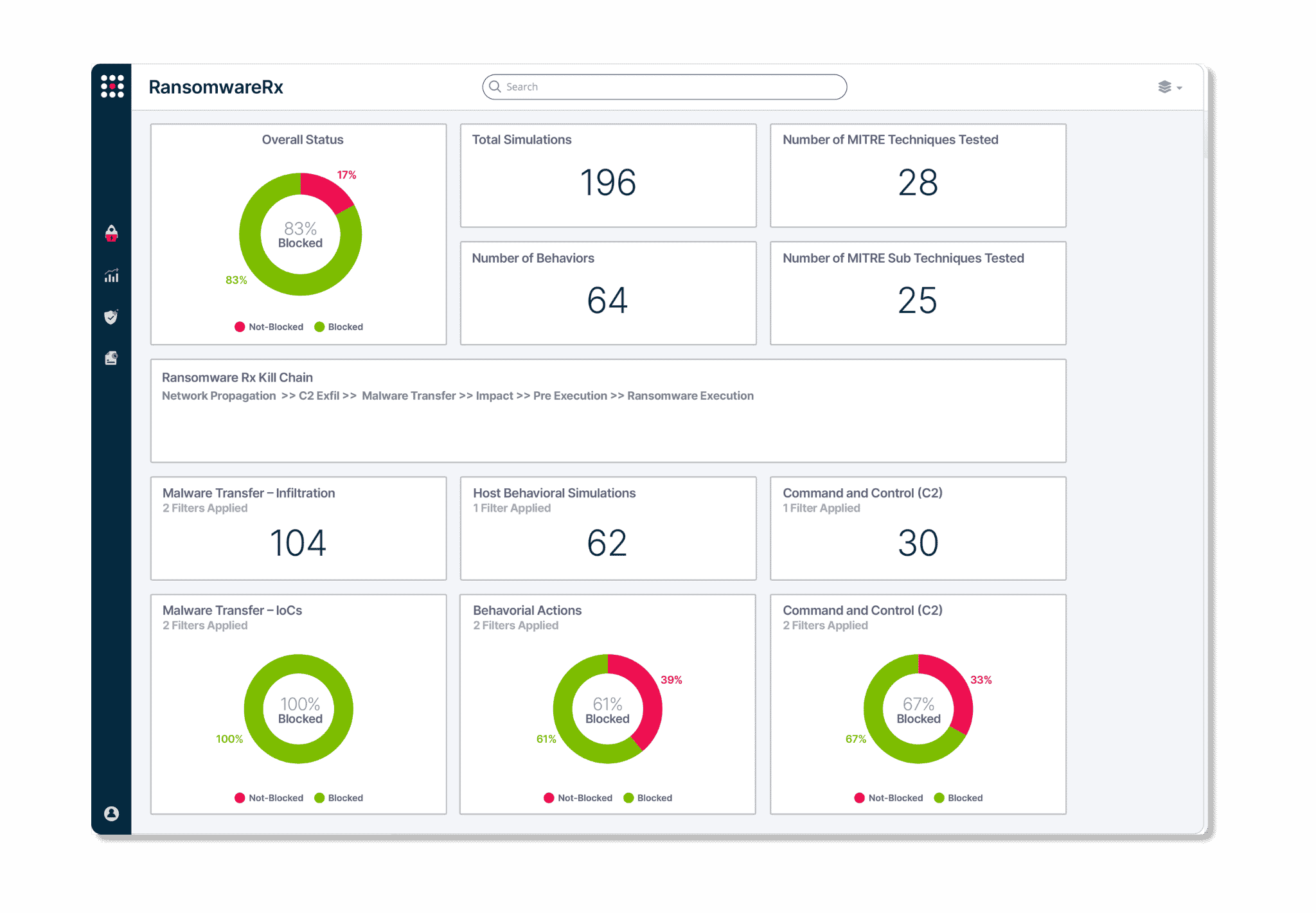This screenshot has width=1316, height=913.
Task: Open Command and Control value 30
Action: [918, 543]
